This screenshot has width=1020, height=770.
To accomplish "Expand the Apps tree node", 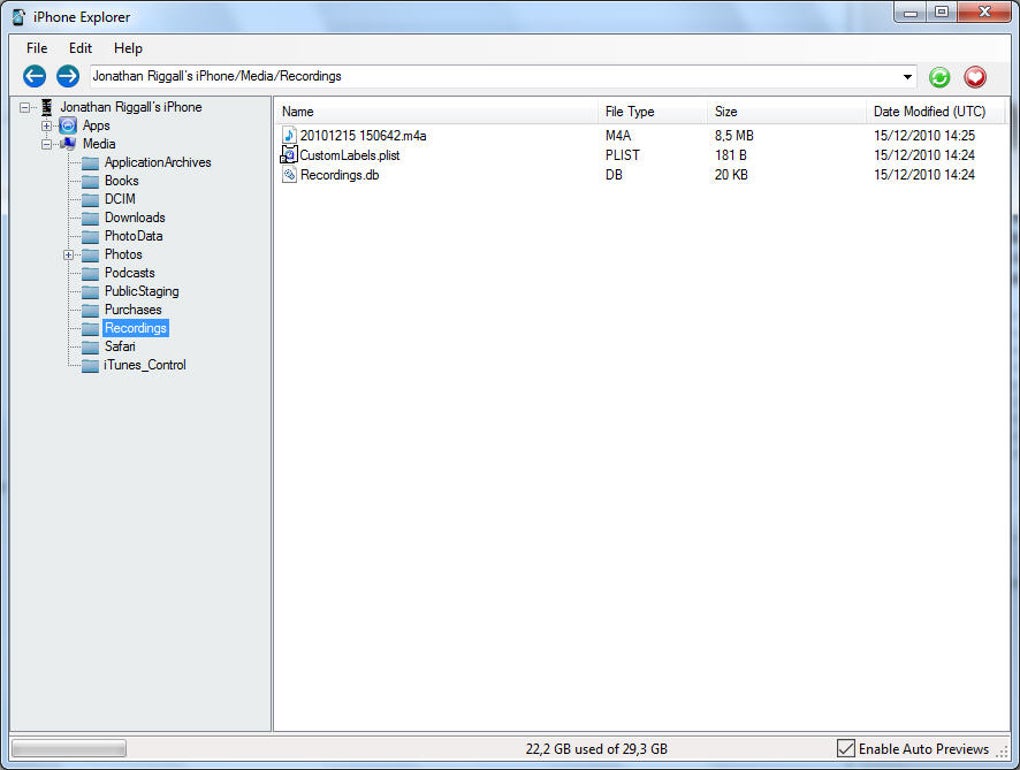I will (x=46, y=126).
